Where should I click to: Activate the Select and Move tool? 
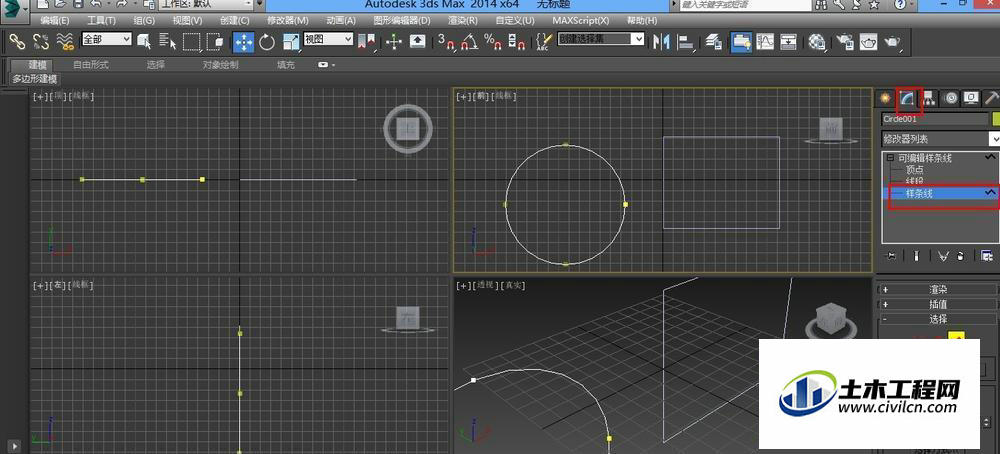pyautogui.click(x=243, y=42)
